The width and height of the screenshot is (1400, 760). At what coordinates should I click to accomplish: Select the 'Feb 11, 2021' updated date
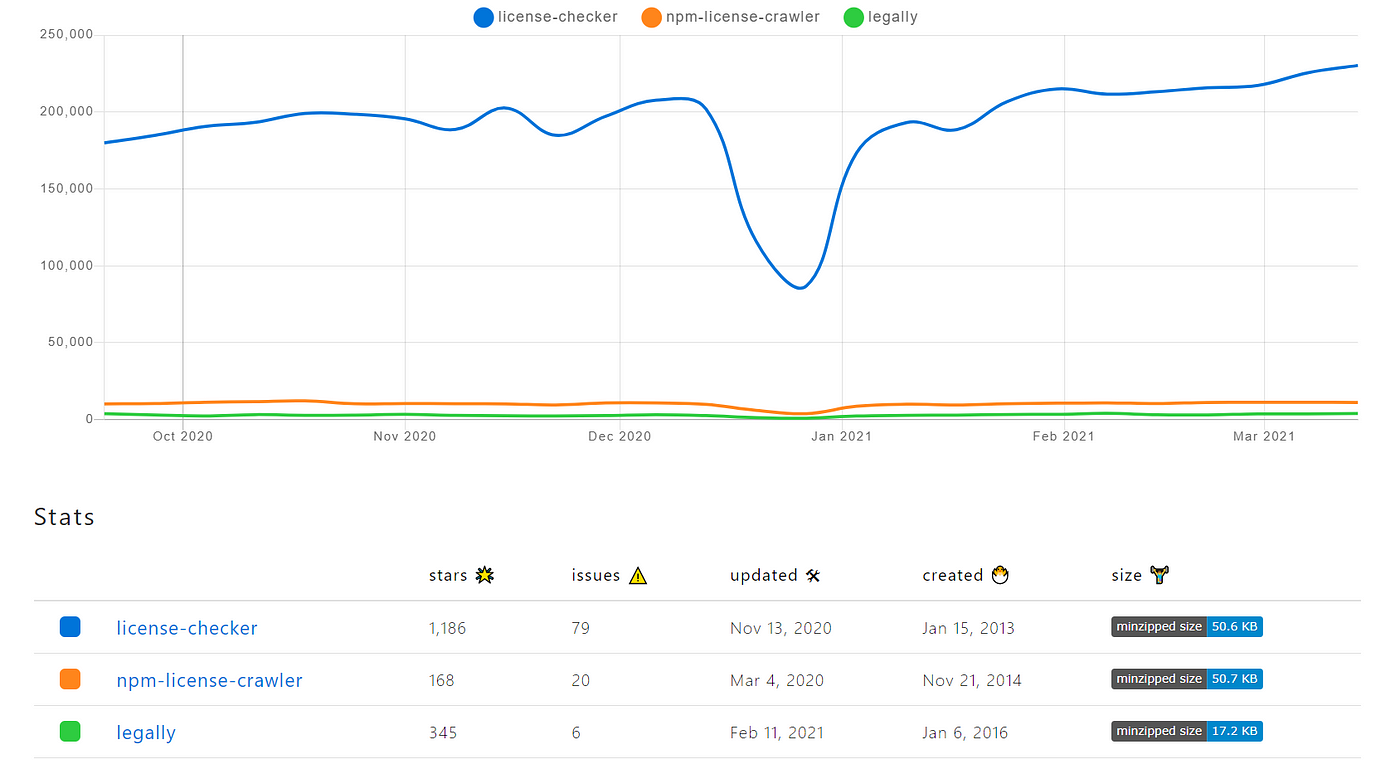(x=777, y=732)
